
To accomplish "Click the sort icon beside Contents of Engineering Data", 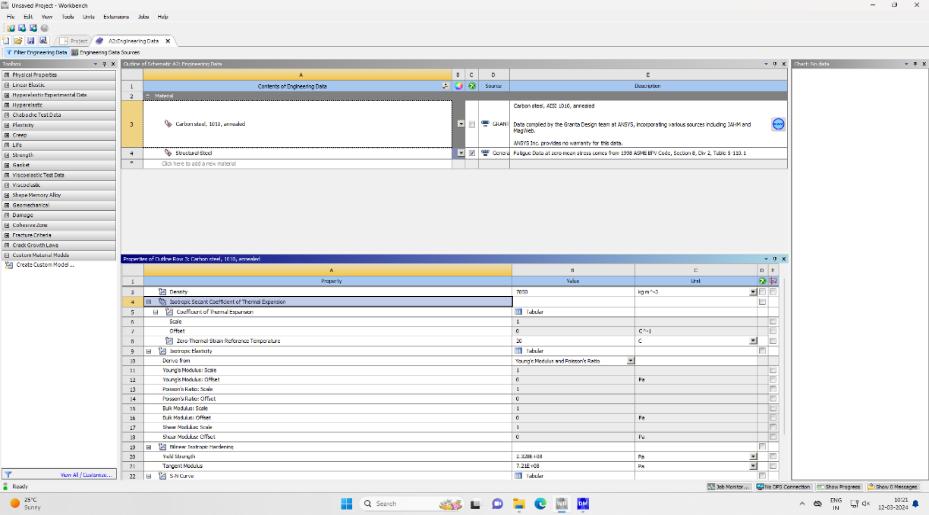I will point(446,86).
